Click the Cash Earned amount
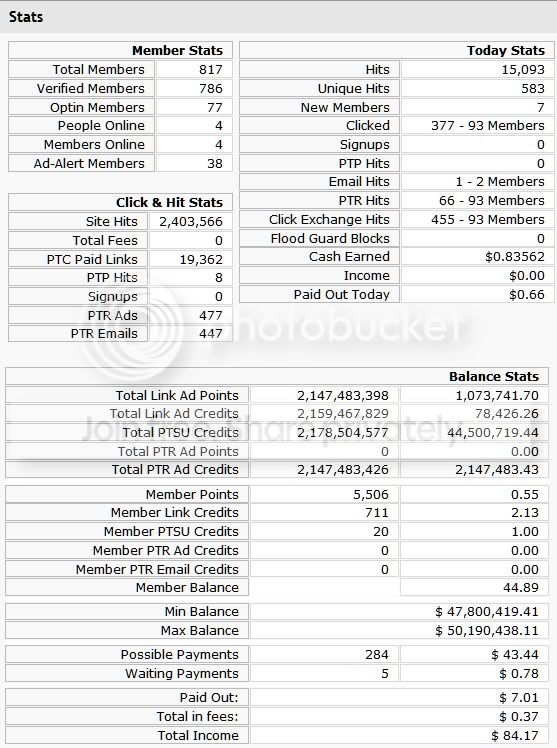 click(515, 256)
